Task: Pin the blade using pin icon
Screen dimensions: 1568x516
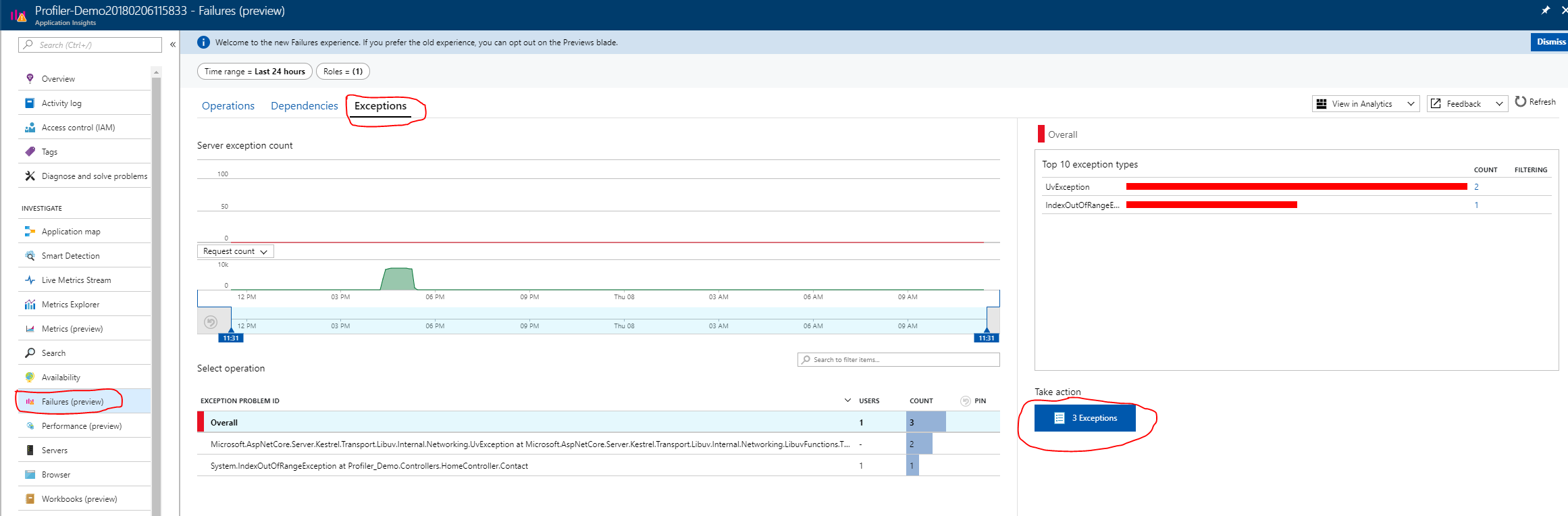Action: pos(1545,10)
